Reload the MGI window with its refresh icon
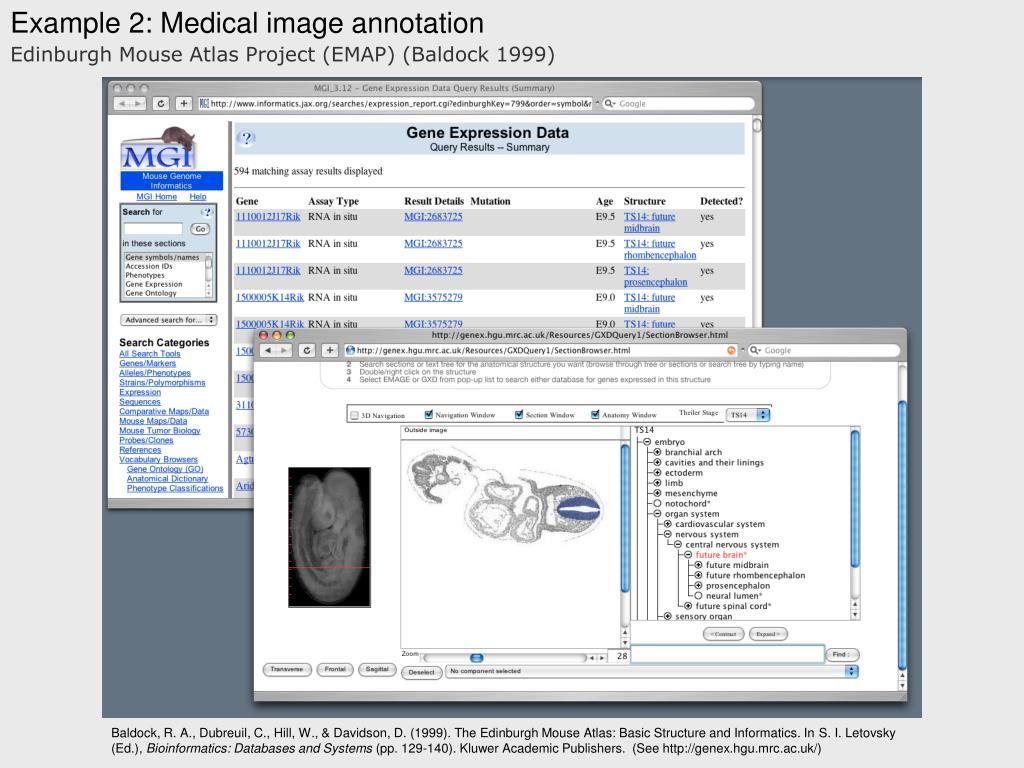The width and height of the screenshot is (1024, 768). (161, 103)
